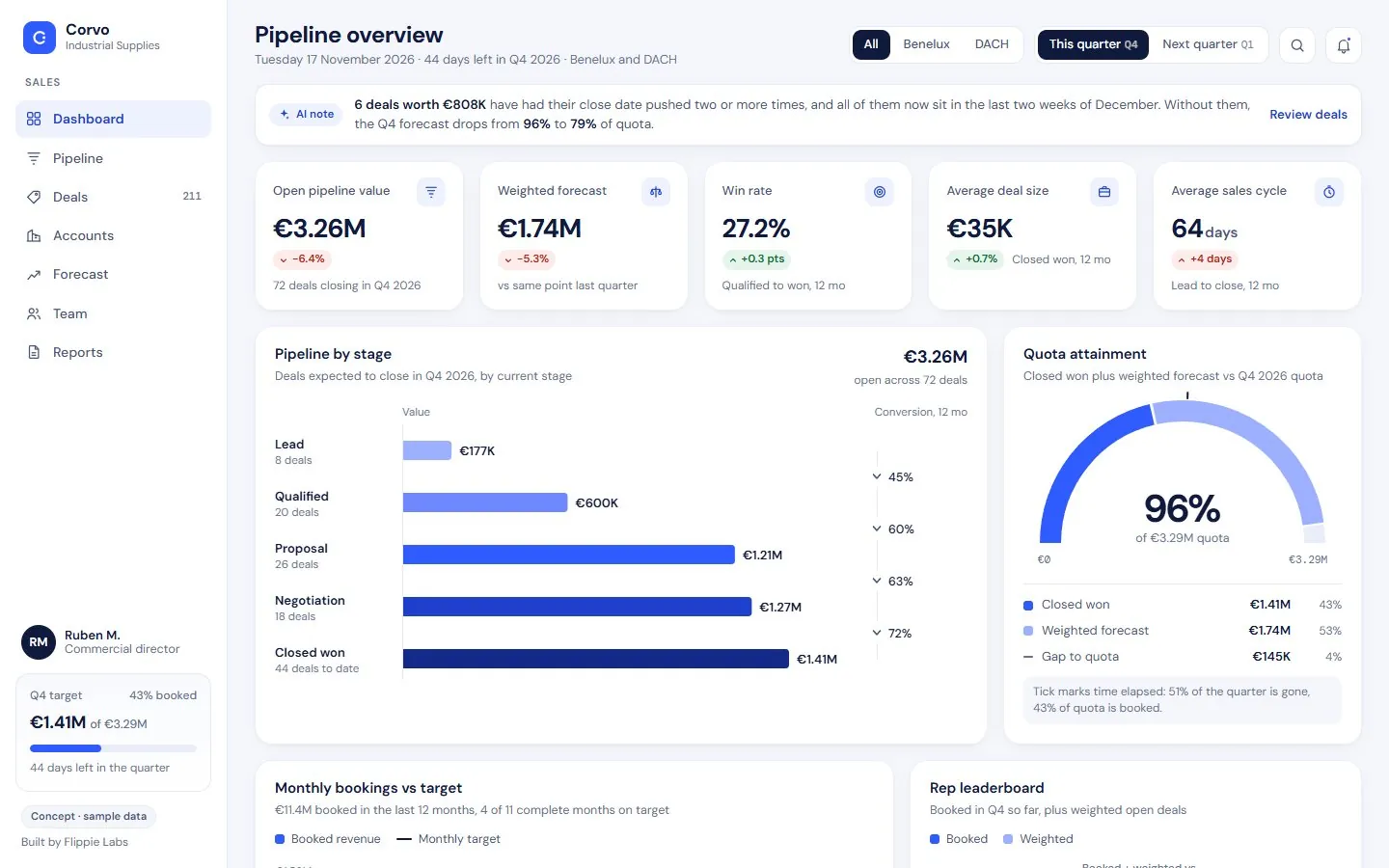Click the Team people icon
This screenshot has height=868, width=1389.
34,313
